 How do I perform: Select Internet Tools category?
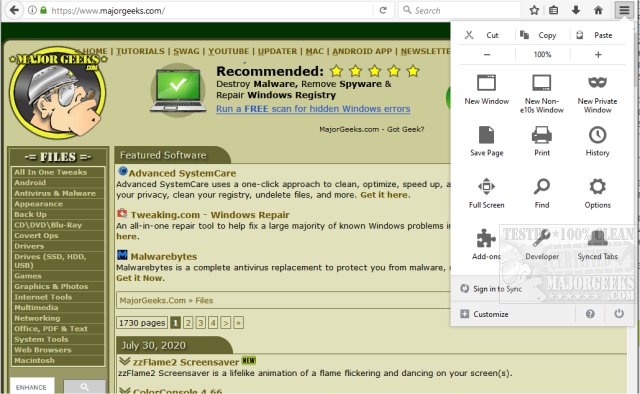(x=58, y=297)
